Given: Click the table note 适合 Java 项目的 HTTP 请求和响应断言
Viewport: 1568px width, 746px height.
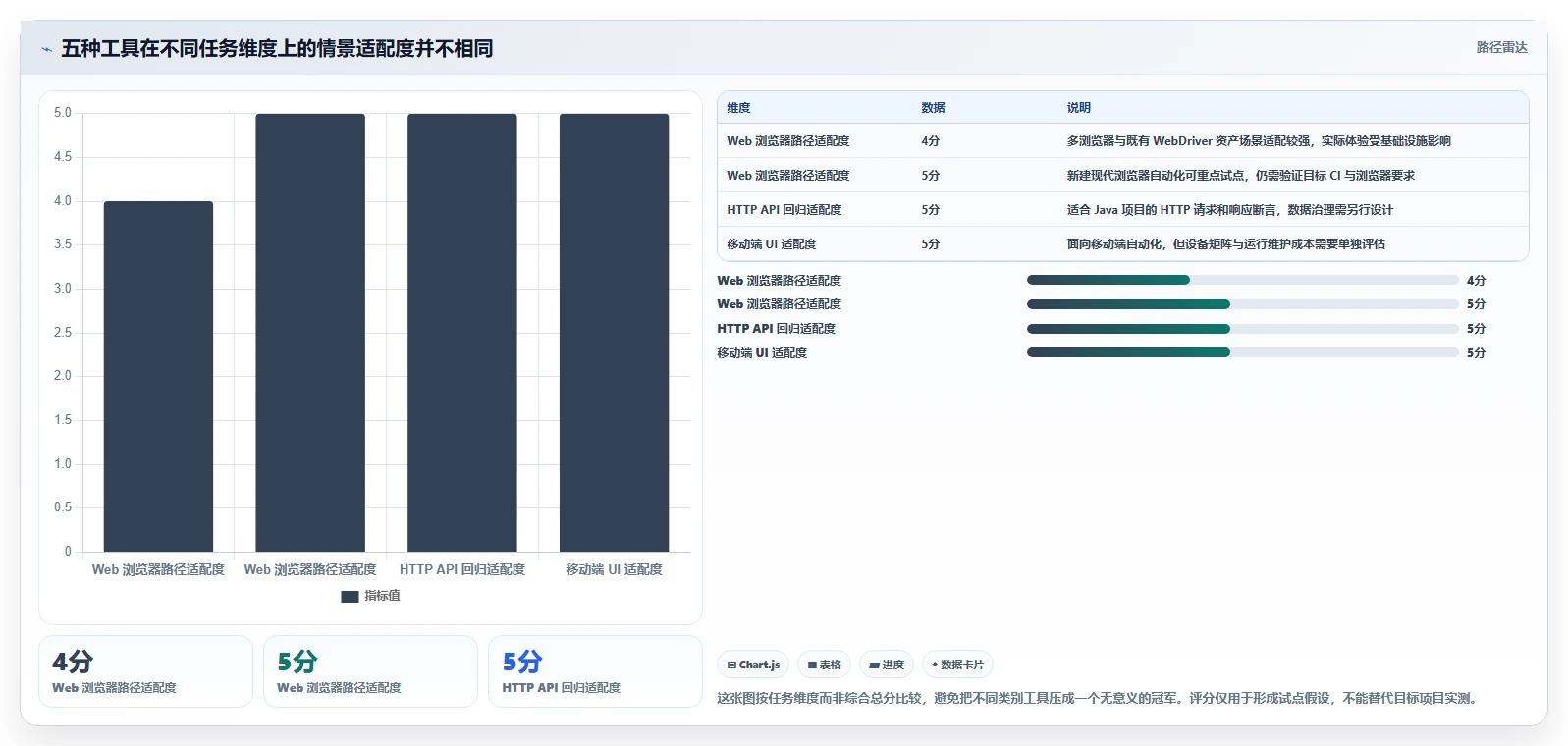Looking at the screenshot, I should [x=1230, y=210].
